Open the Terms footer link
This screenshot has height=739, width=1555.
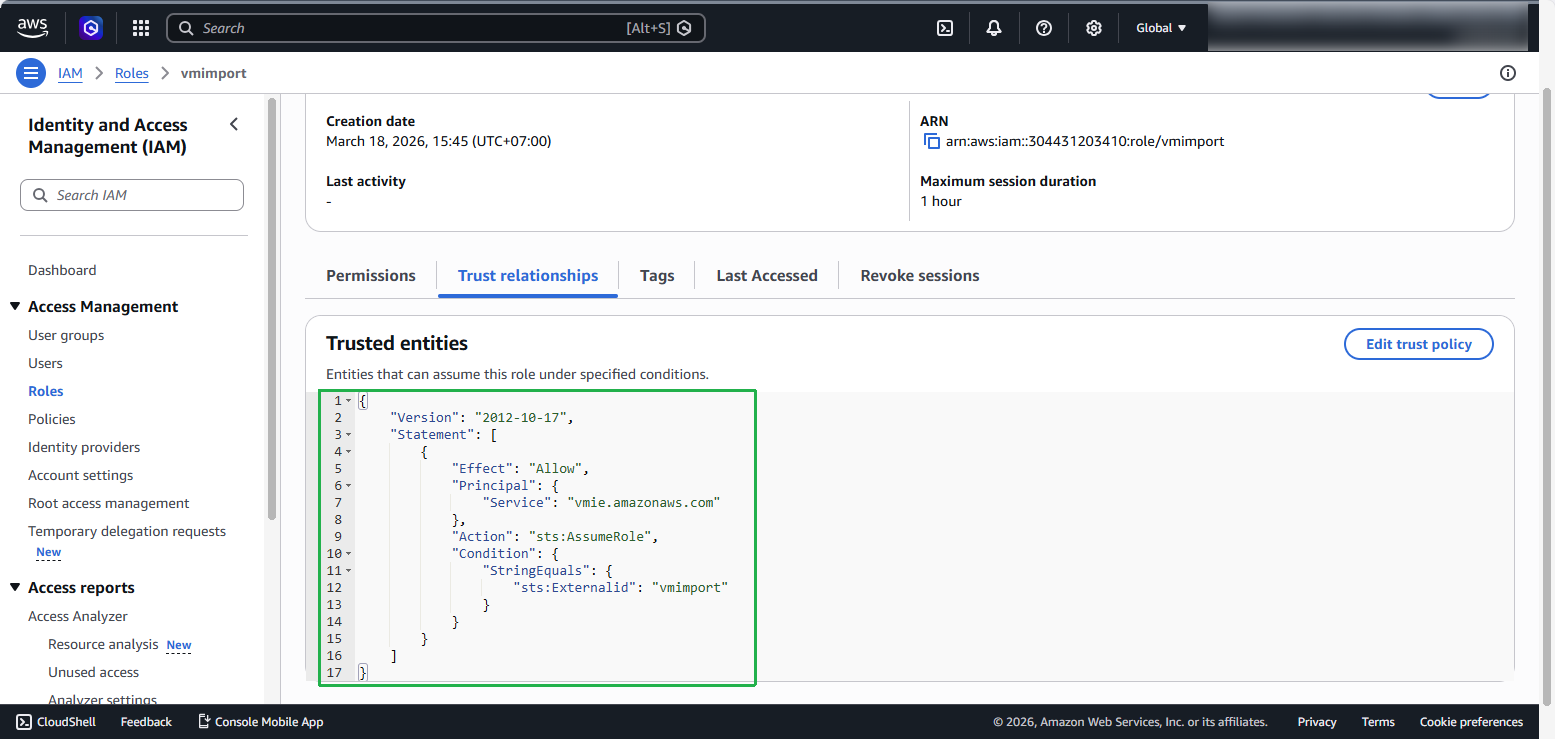click(1378, 722)
